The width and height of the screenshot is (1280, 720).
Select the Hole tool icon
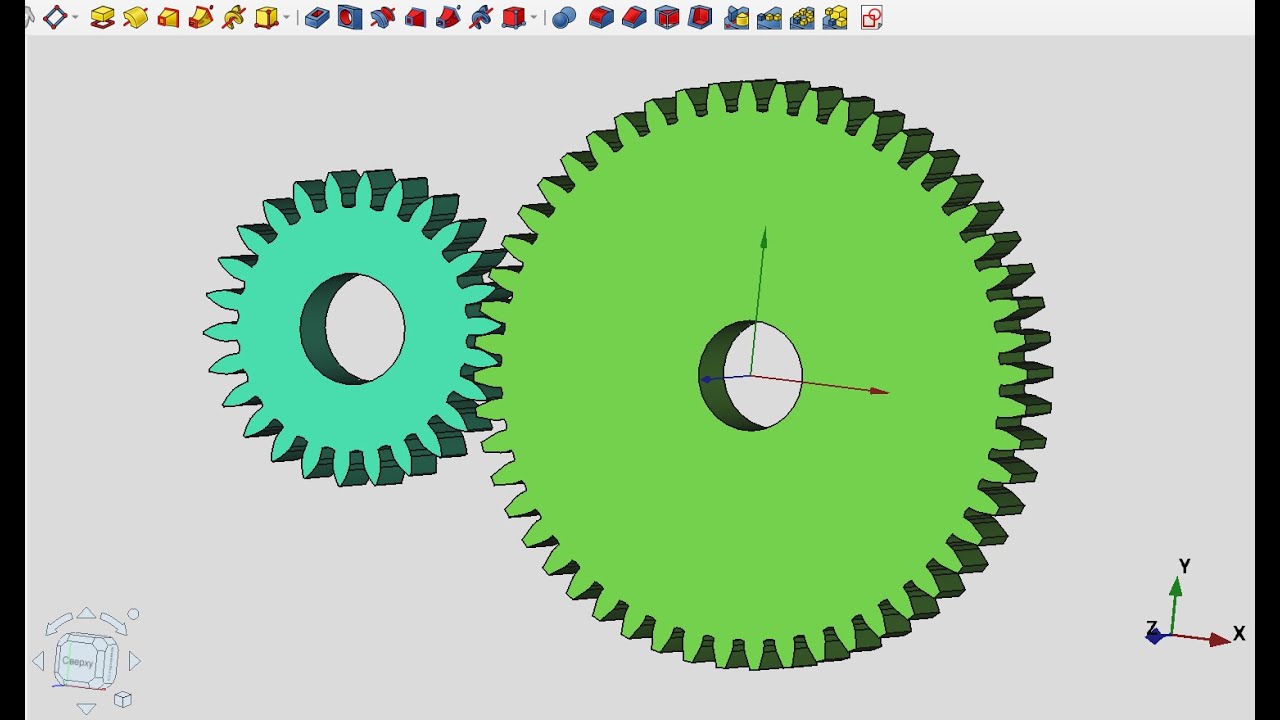(350, 17)
